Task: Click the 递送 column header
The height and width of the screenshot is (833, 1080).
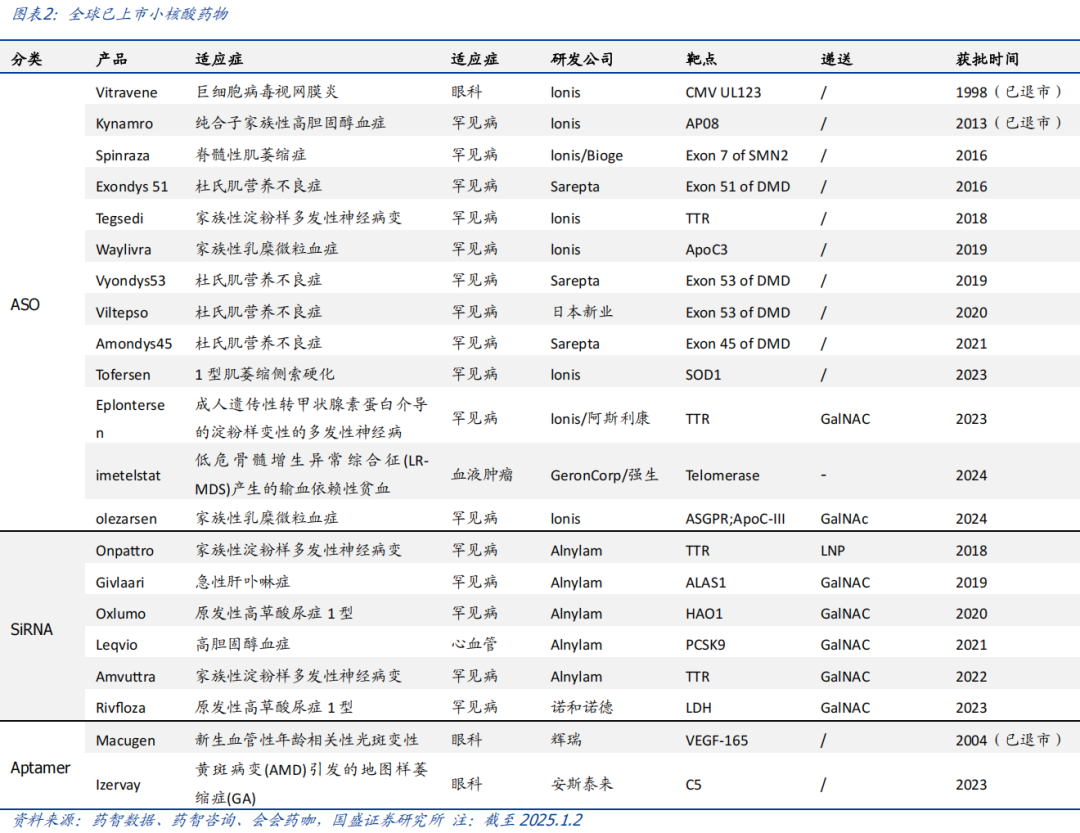Action: point(836,59)
